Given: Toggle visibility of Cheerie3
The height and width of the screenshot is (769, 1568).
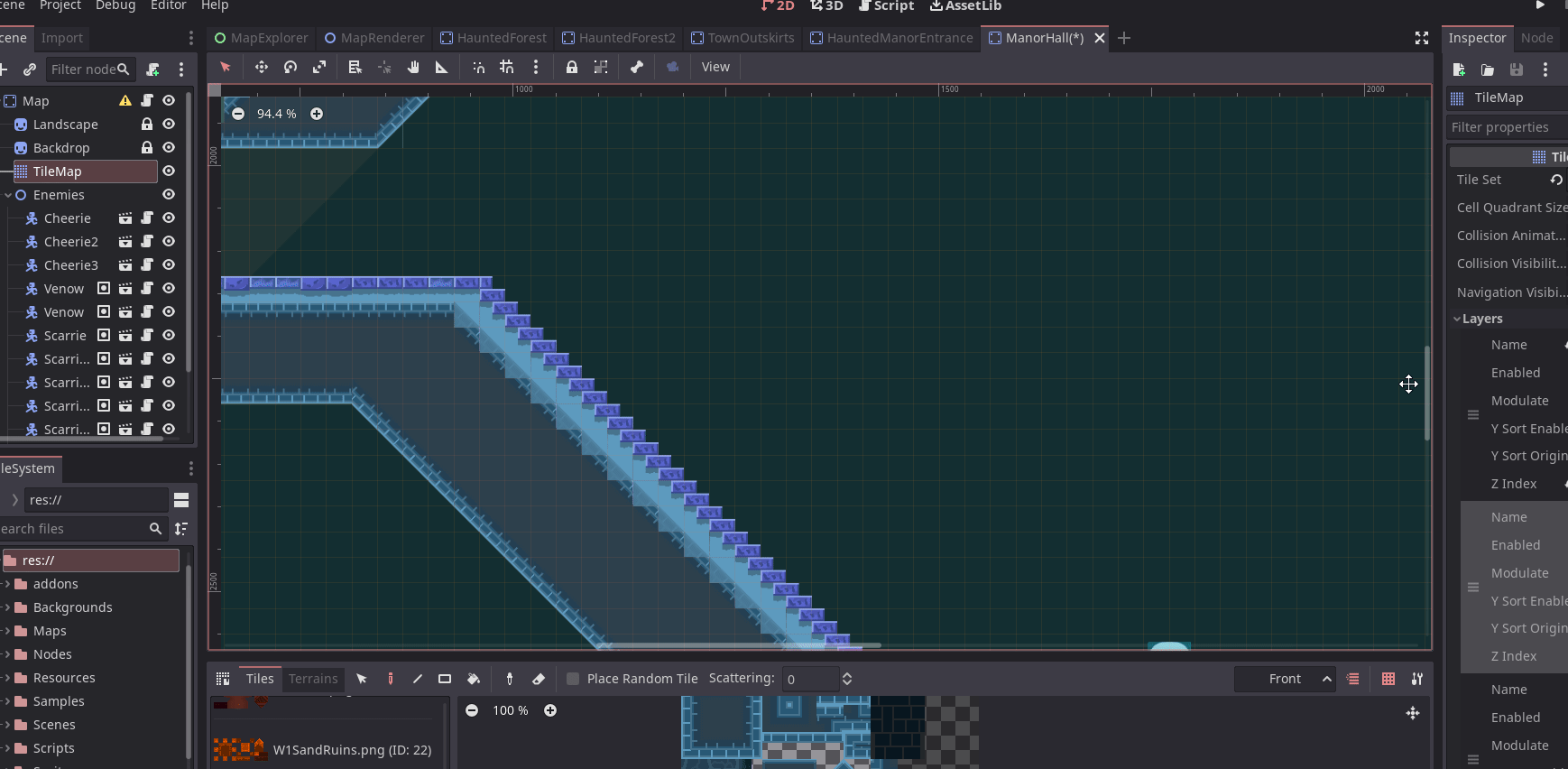Looking at the screenshot, I should point(169,264).
